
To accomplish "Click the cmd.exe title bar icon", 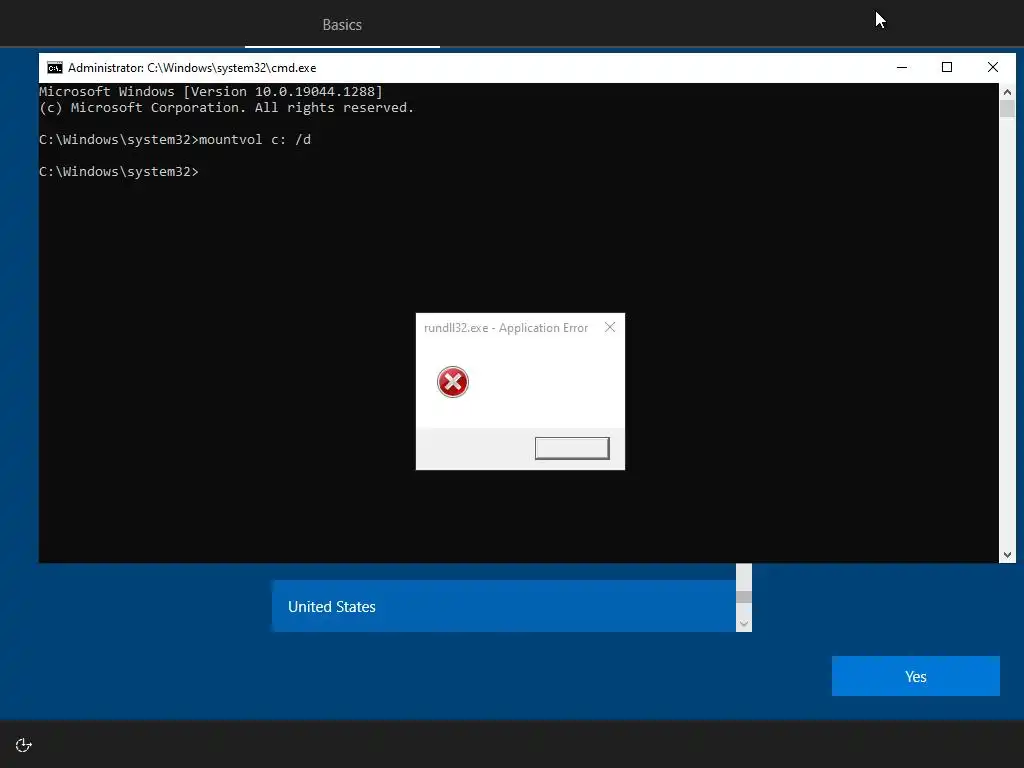I will tap(55, 68).
